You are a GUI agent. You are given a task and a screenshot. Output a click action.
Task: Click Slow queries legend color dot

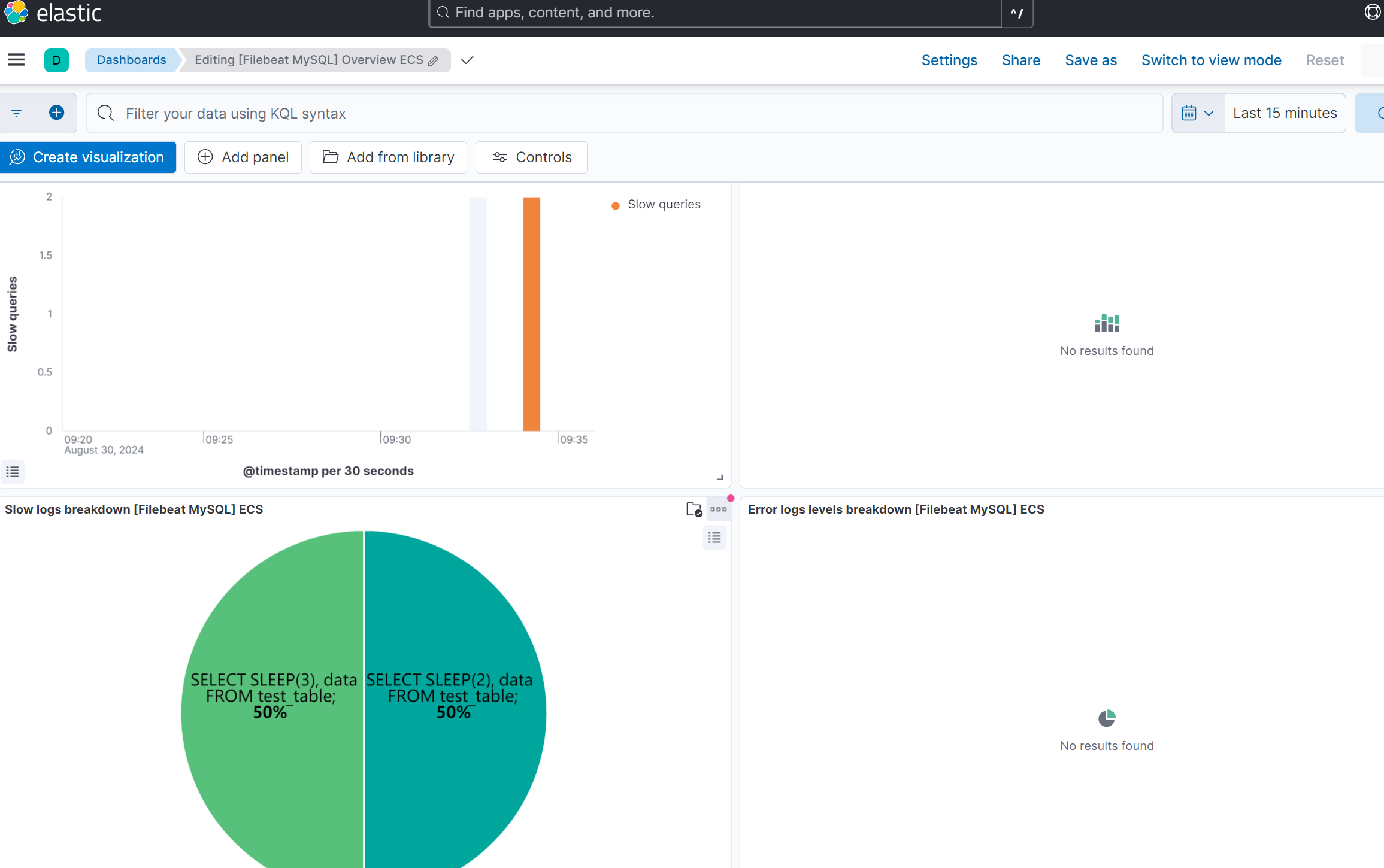pyautogui.click(x=615, y=206)
